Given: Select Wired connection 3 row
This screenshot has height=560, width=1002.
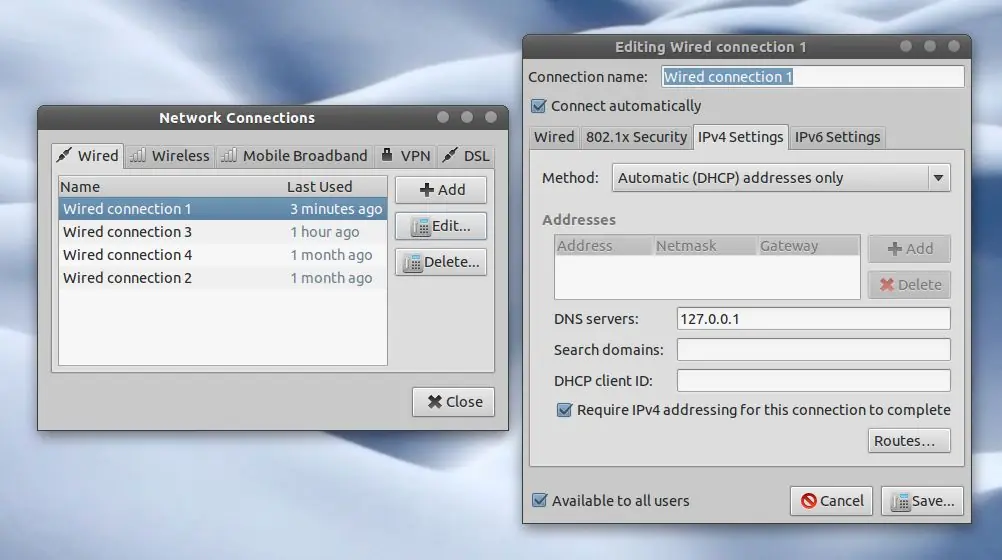Looking at the screenshot, I should 222,231.
